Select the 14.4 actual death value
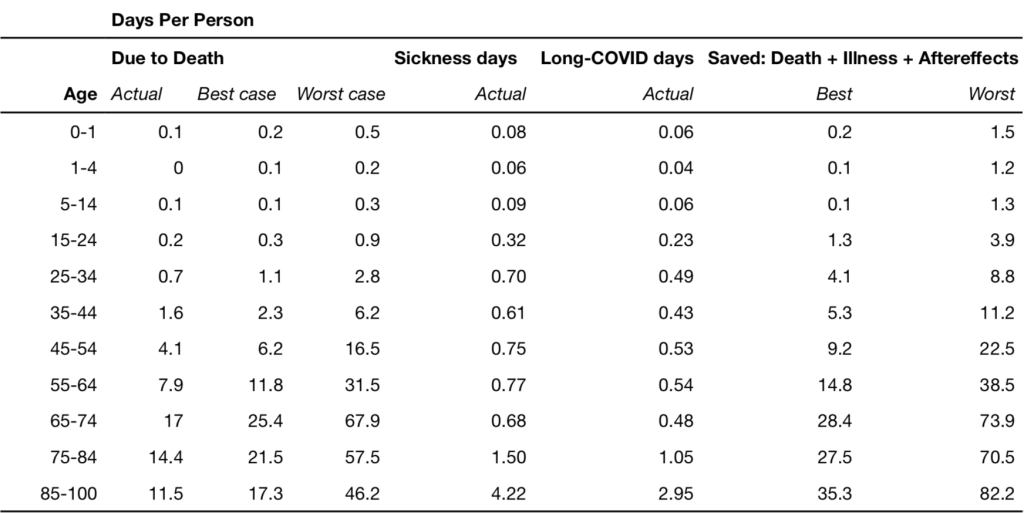Image resolution: width=1024 pixels, height=513 pixels. [x=166, y=456]
